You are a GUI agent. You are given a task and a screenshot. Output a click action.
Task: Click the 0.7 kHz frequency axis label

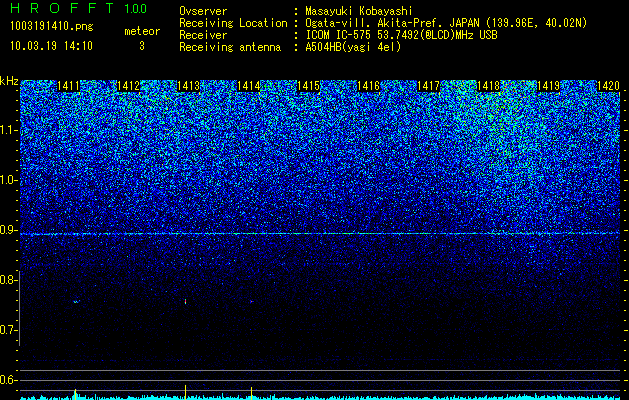tap(8, 330)
